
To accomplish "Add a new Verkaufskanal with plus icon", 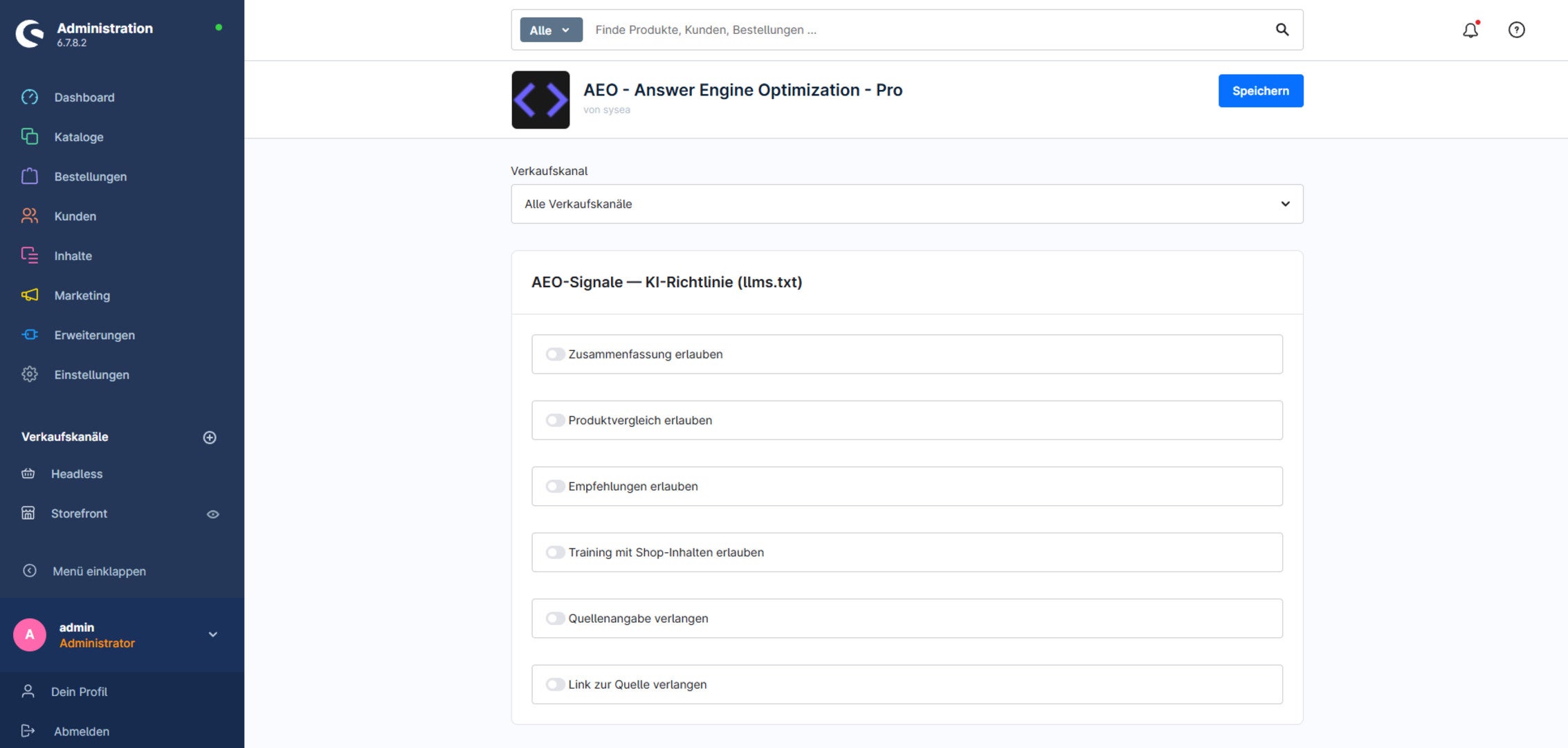I will pos(210,437).
